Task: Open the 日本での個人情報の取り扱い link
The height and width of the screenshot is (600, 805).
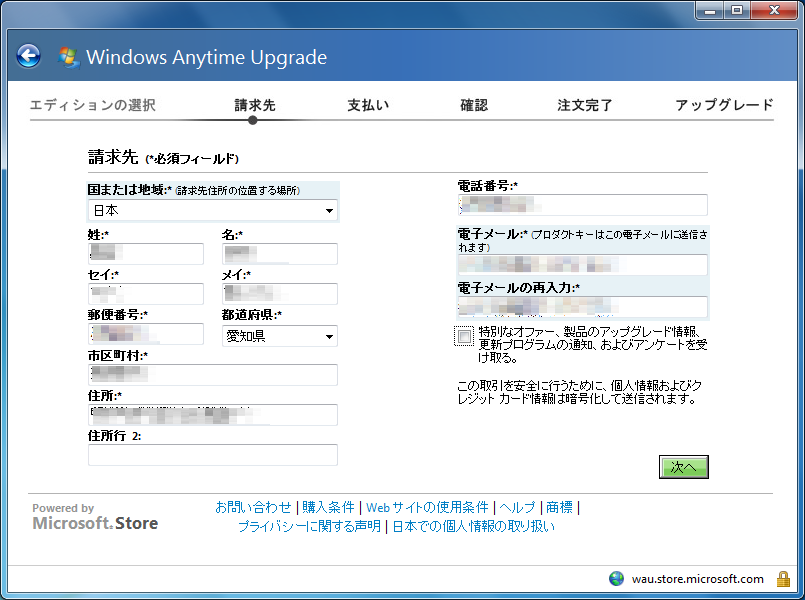Action: (472, 526)
